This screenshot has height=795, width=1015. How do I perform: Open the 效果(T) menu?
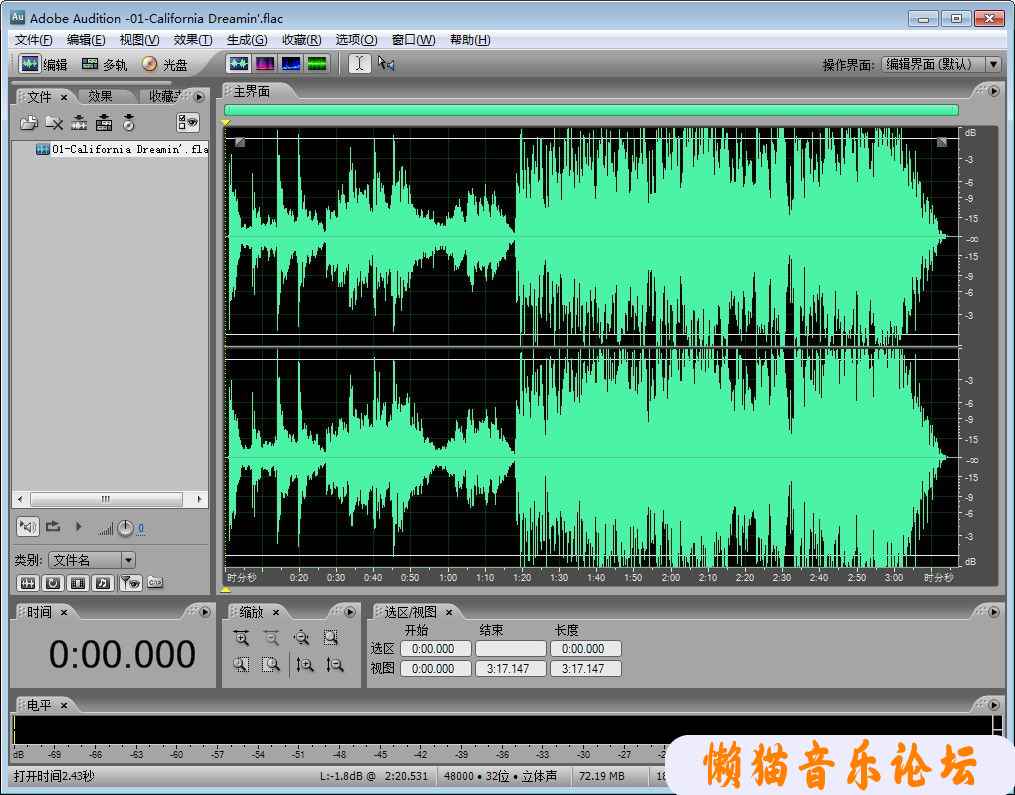pyautogui.click(x=193, y=40)
